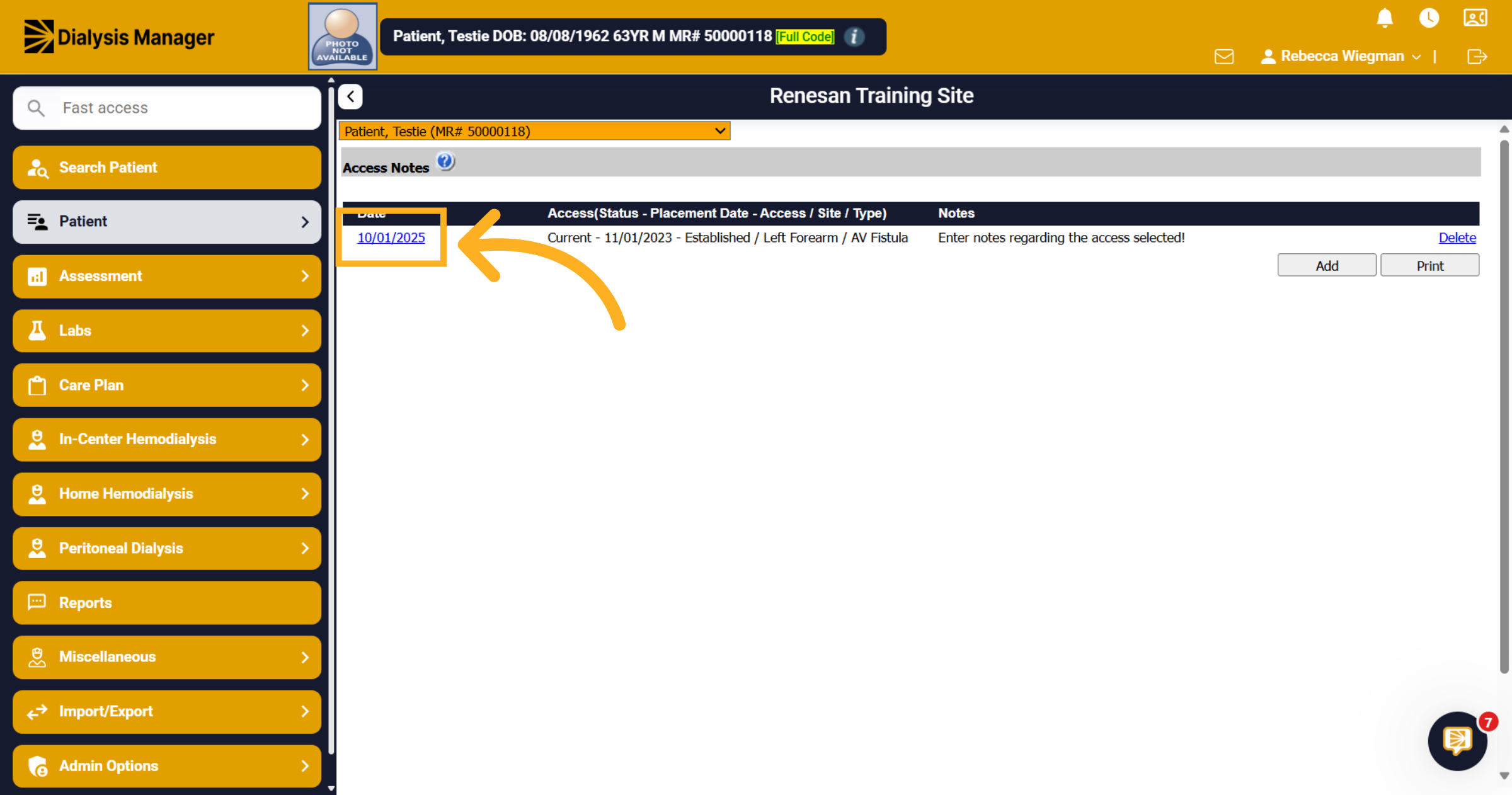This screenshot has width=1512, height=795.
Task: Delete the 10/01/2025 access note
Action: coord(1457,238)
